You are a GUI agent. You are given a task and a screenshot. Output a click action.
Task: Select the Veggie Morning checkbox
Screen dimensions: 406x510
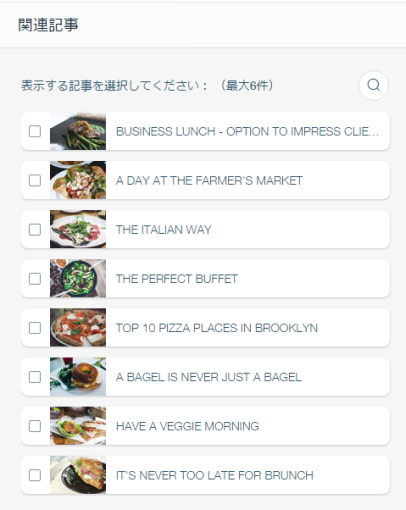[35, 426]
